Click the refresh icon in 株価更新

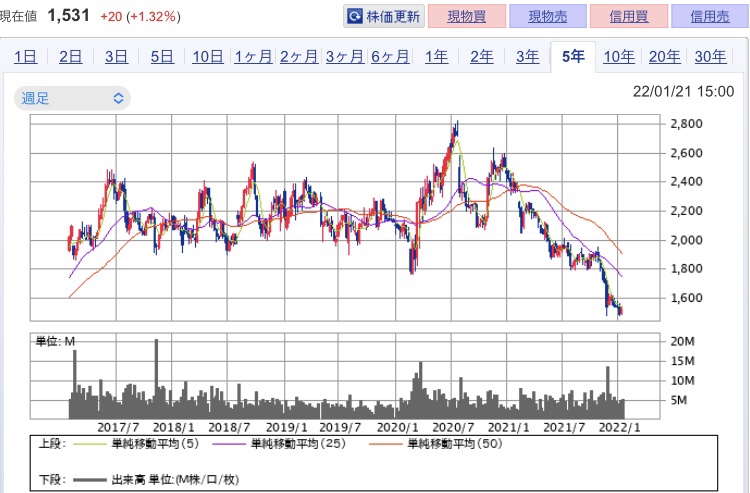[354, 17]
